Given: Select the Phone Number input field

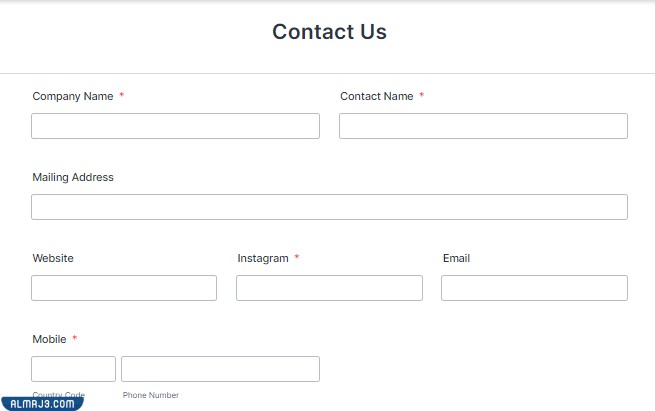Looking at the screenshot, I should tap(220, 369).
